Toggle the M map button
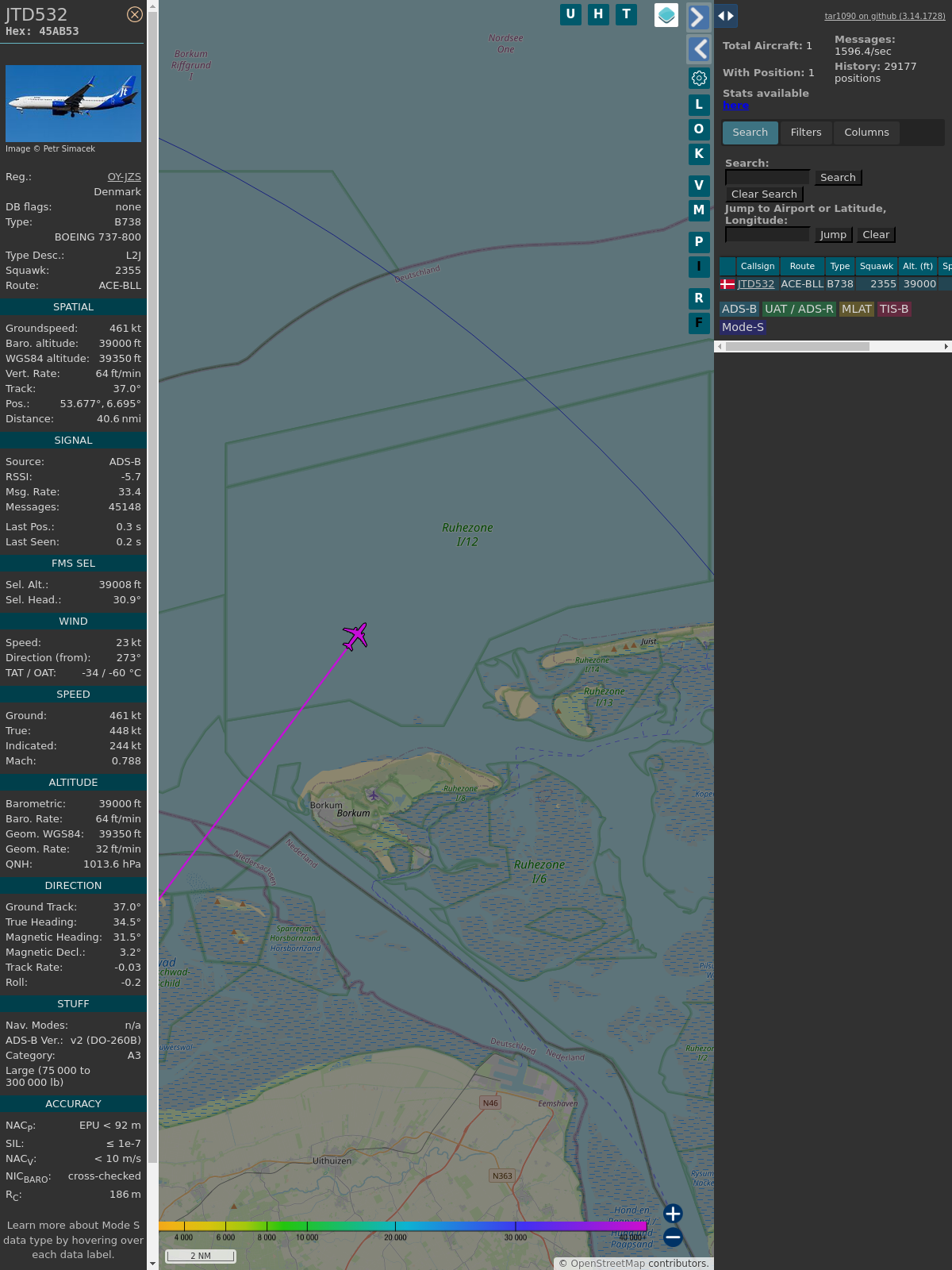Screen dimensions: 952x1270 tap(699, 210)
